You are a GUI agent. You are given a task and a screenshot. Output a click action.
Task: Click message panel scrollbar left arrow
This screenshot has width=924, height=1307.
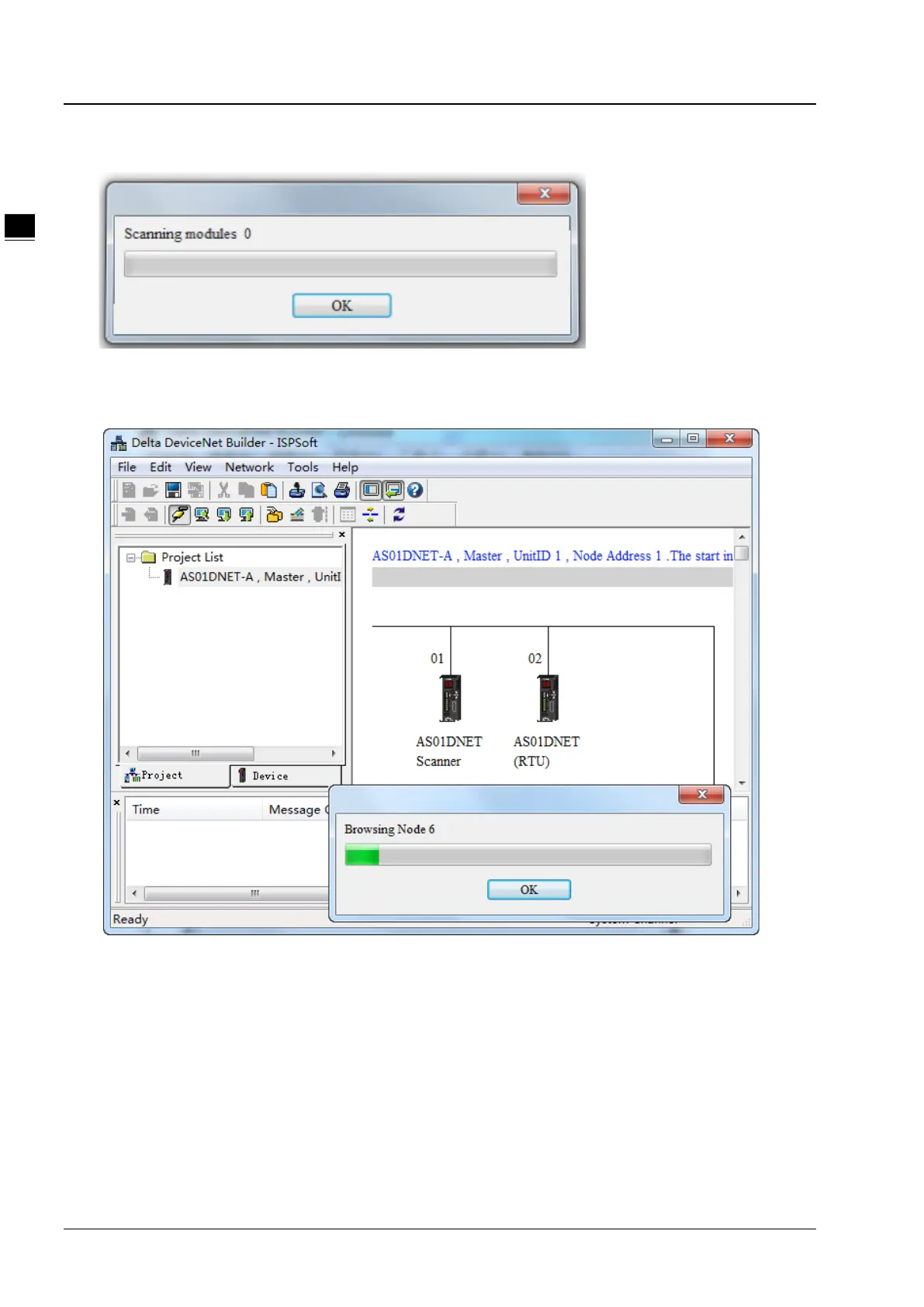(134, 893)
